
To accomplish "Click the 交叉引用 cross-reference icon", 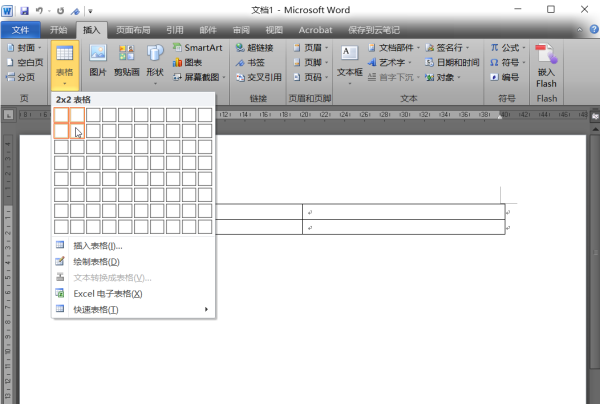I will point(258,77).
